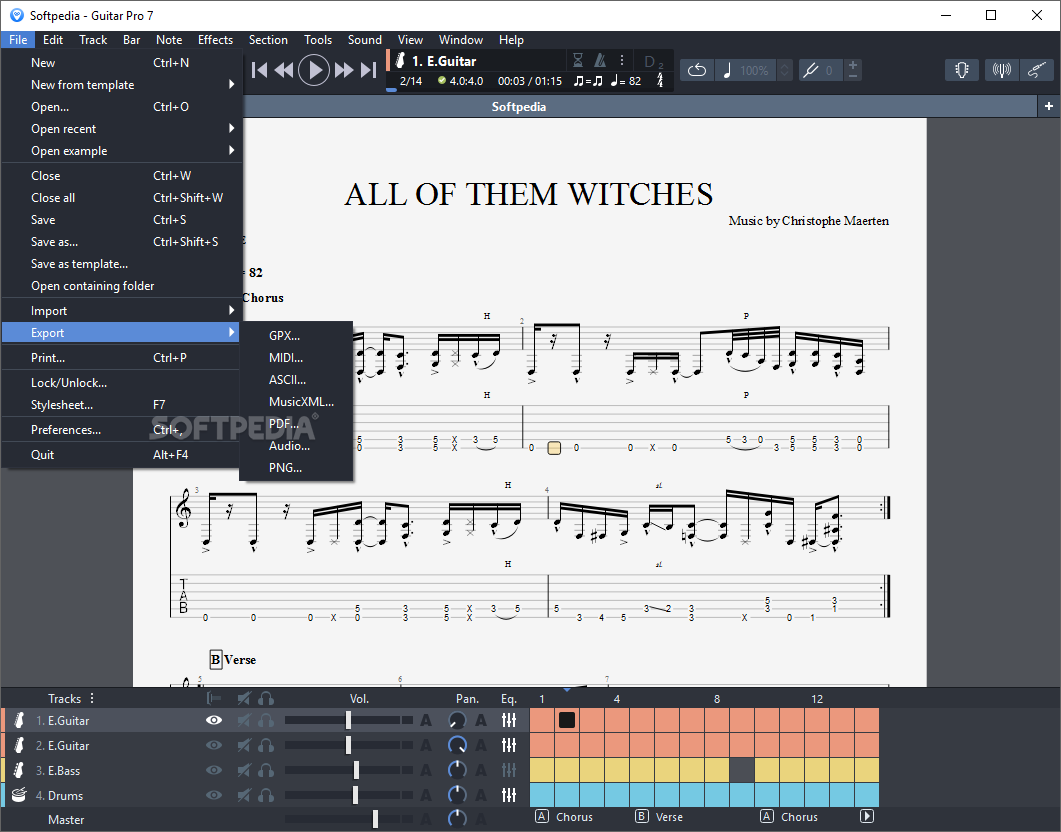Open the Effects menu in menu bar

click(x=215, y=40)
